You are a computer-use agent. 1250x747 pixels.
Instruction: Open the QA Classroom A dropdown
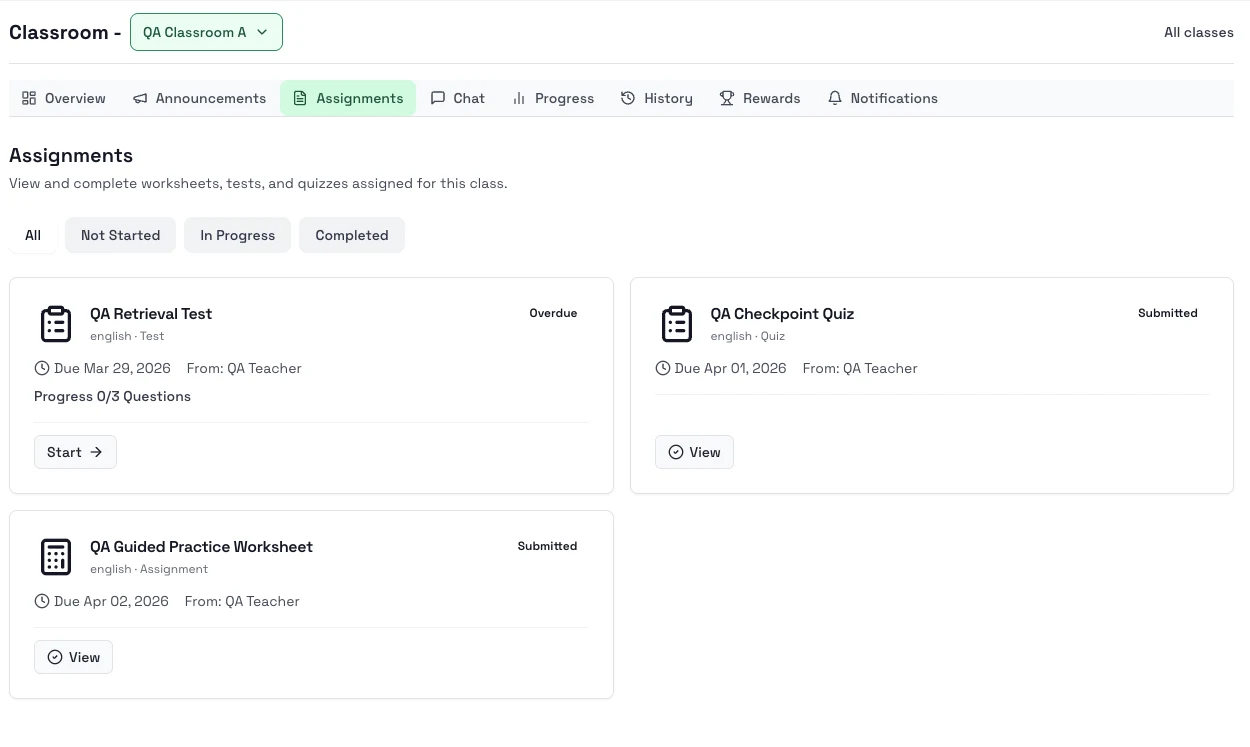[x=206, y=32]
